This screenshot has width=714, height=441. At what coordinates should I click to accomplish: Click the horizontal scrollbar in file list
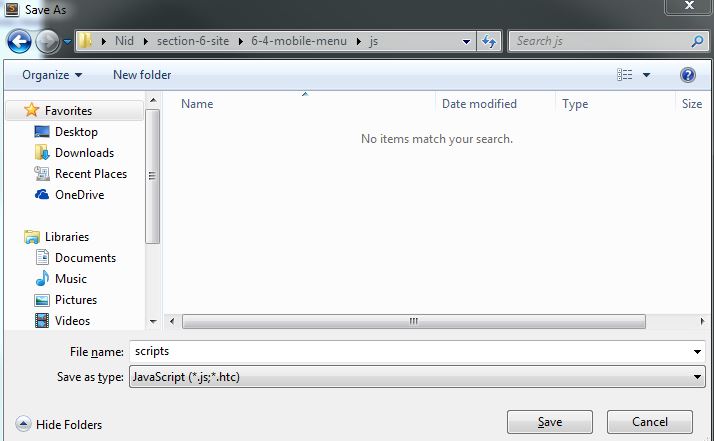pos(412,321)
